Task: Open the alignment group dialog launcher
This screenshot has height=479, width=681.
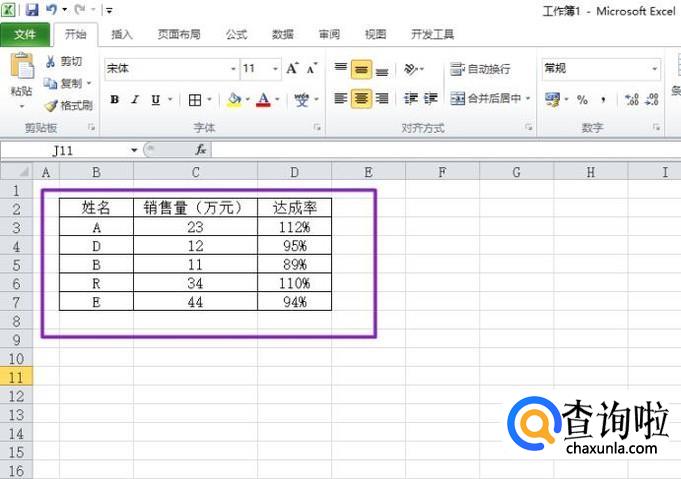Action: point(529,127)
